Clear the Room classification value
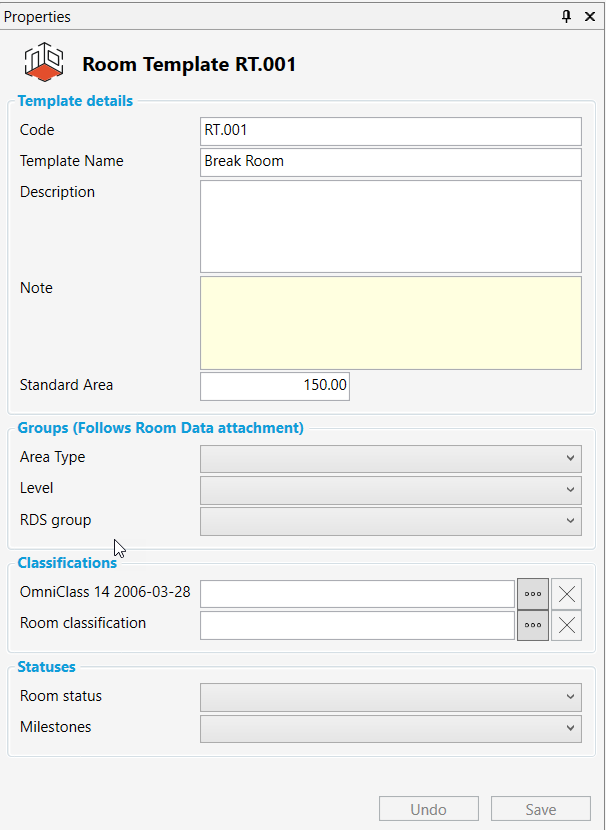Screen dimensions: 606x830 tap(567, 626)
